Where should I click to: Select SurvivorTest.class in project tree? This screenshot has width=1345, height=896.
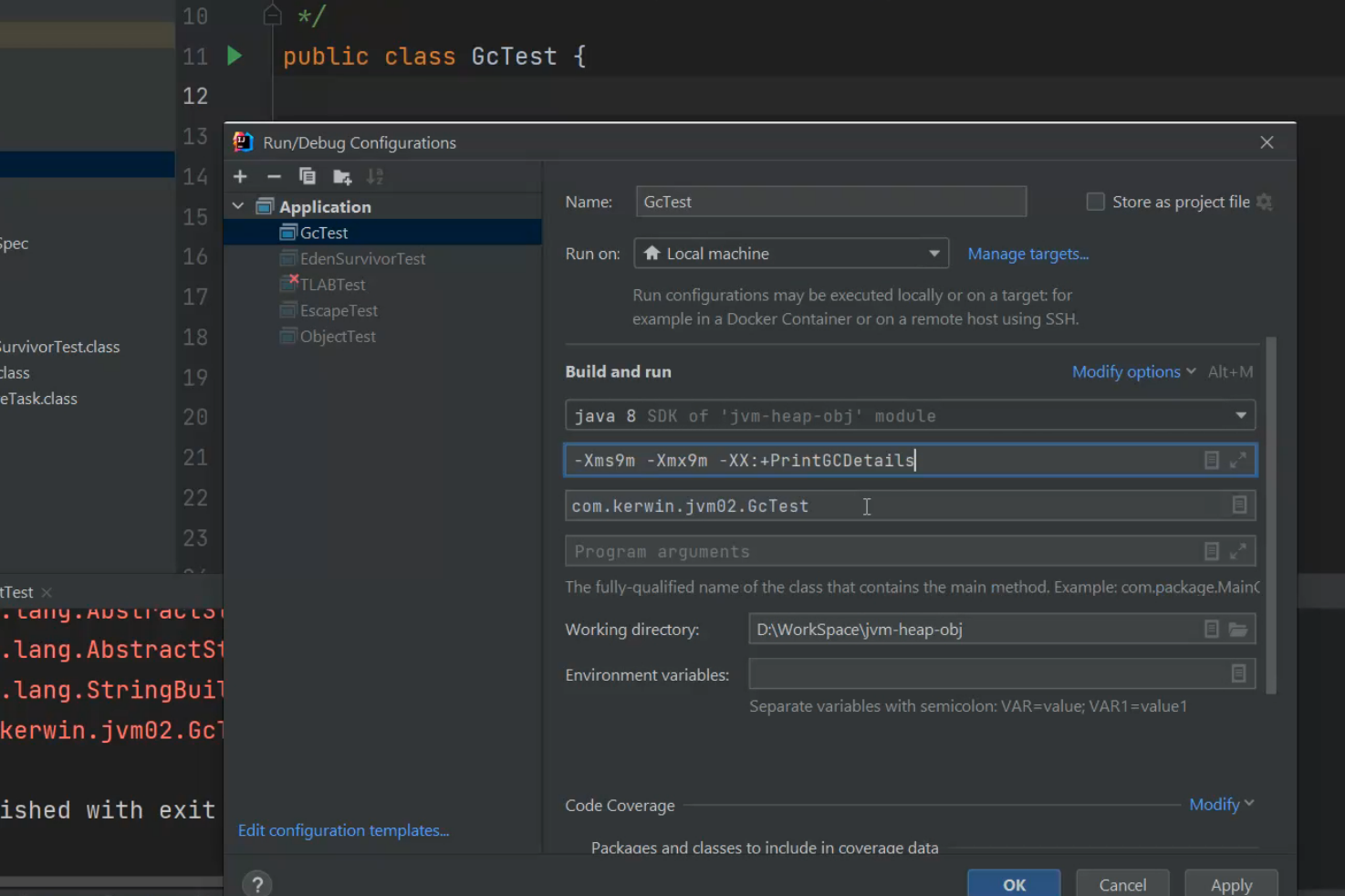point(59,347)
